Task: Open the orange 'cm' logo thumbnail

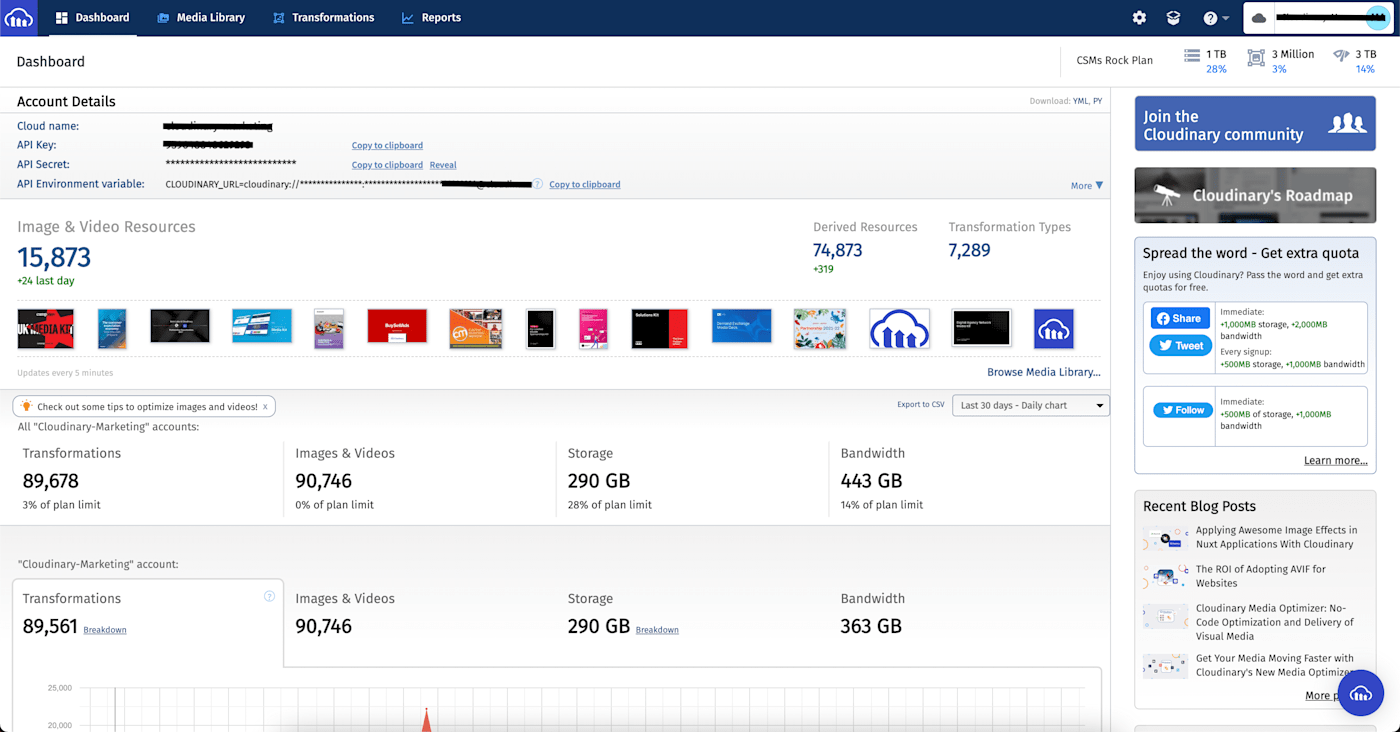Action: [476, 328]
